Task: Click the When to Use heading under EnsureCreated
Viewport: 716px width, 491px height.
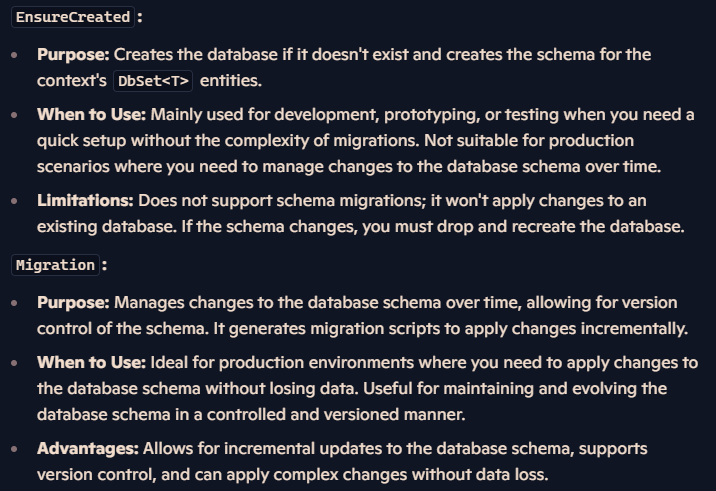Action: tap(91, 114)
